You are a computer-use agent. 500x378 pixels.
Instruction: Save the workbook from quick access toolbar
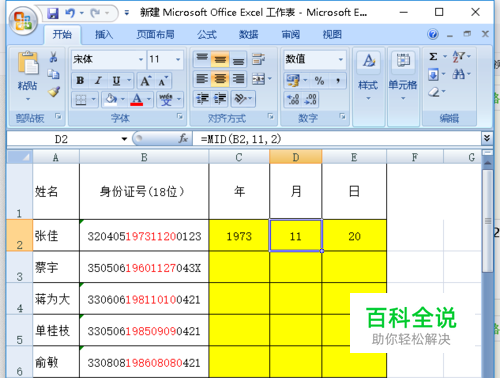point(53,13)
